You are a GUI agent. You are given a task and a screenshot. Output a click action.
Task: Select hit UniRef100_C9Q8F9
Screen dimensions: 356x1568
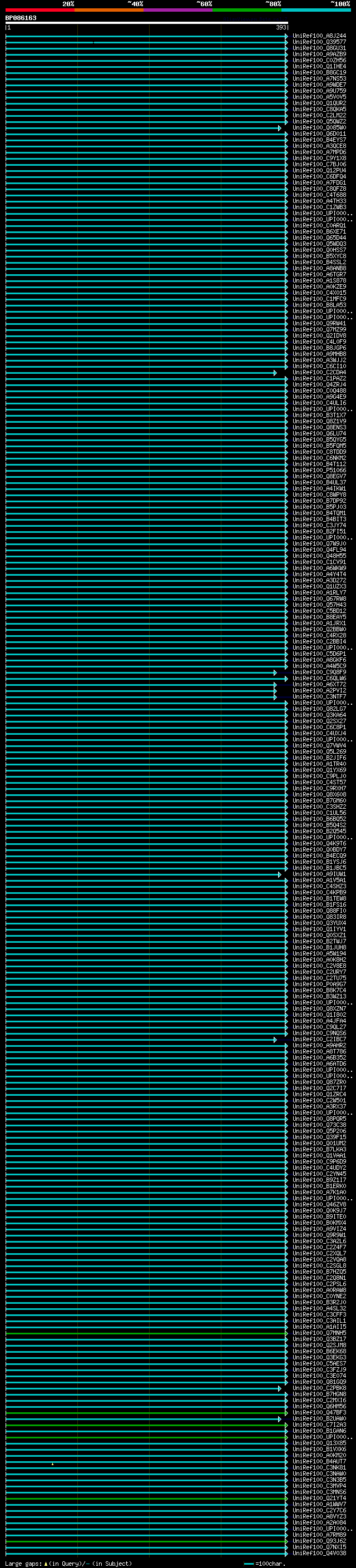(x=319, y=672)
